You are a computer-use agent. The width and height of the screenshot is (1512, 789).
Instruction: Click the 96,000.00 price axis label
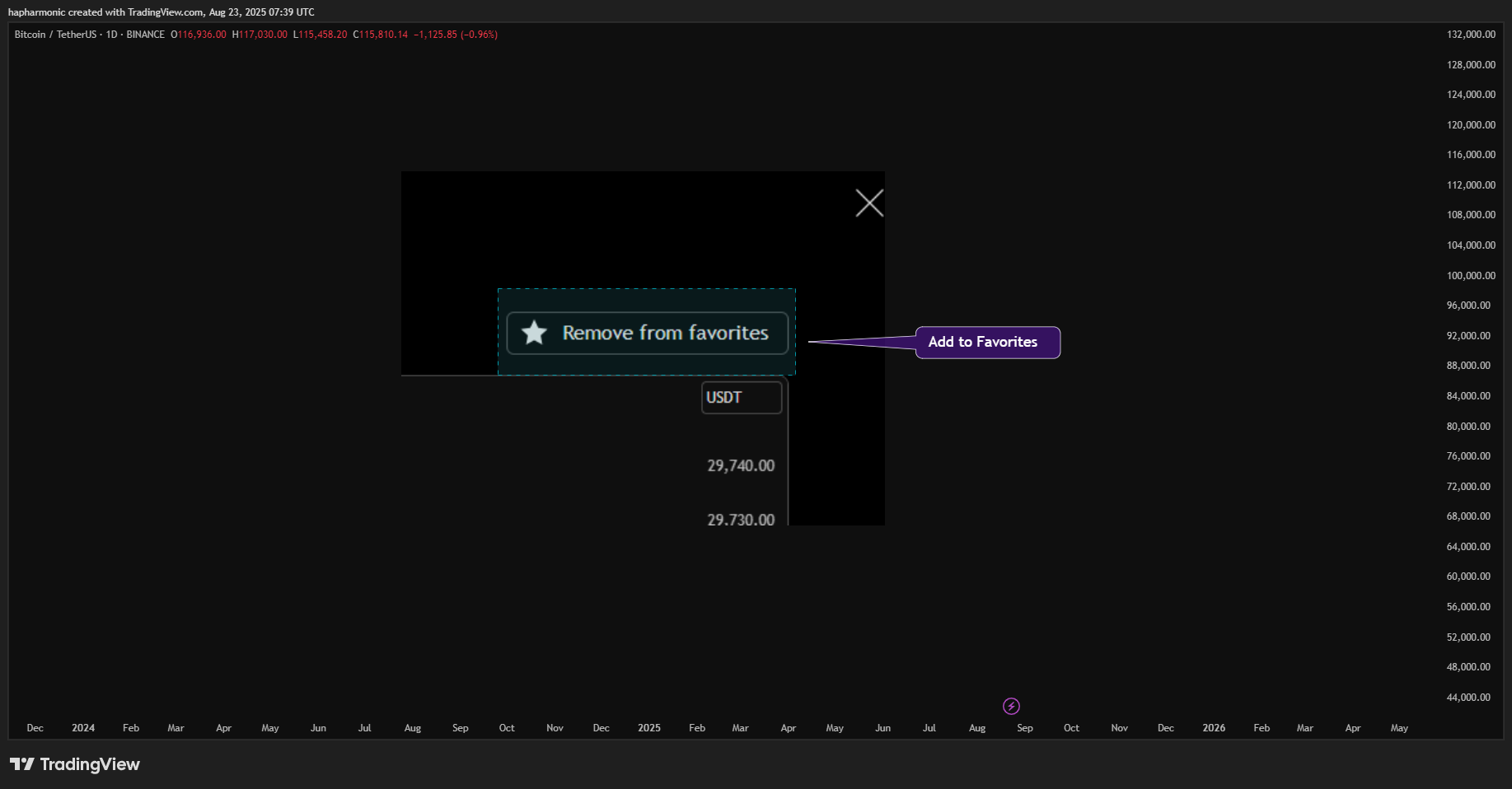1468,306
